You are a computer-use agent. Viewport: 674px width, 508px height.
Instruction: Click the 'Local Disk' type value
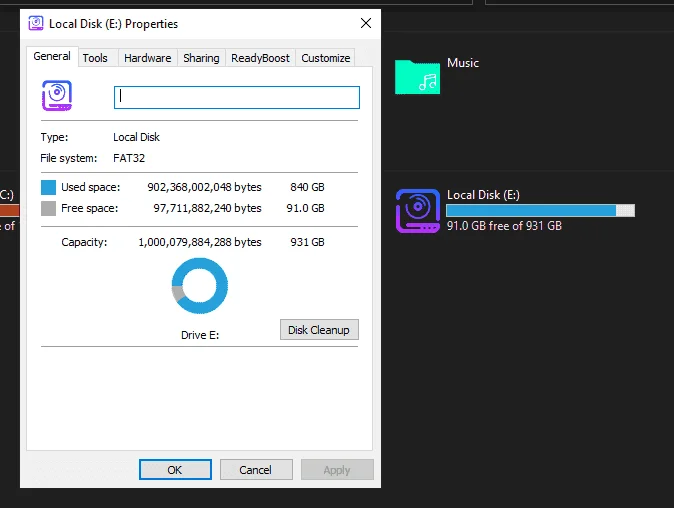(x=136, y=137)
